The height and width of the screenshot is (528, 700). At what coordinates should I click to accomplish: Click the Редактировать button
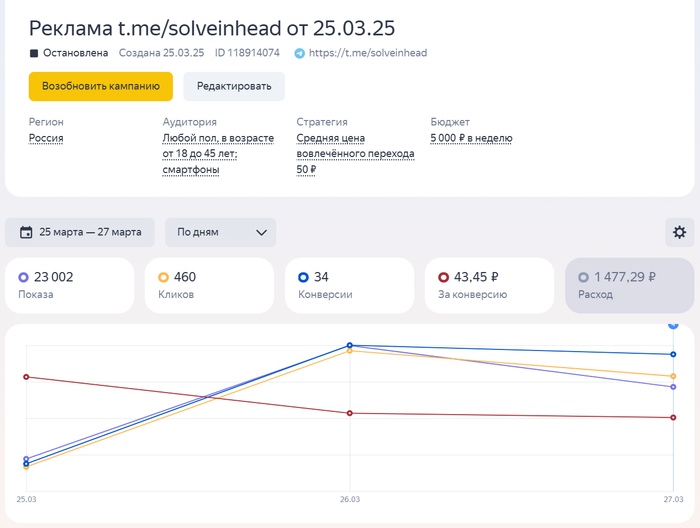234,86
